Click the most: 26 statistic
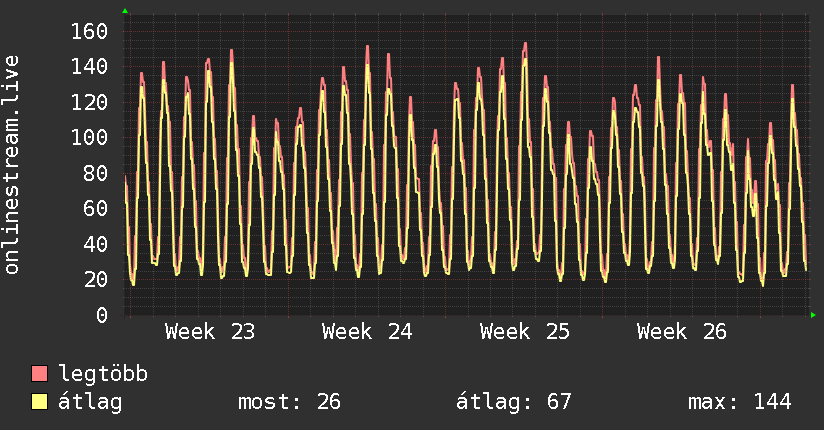 [290, 402]
